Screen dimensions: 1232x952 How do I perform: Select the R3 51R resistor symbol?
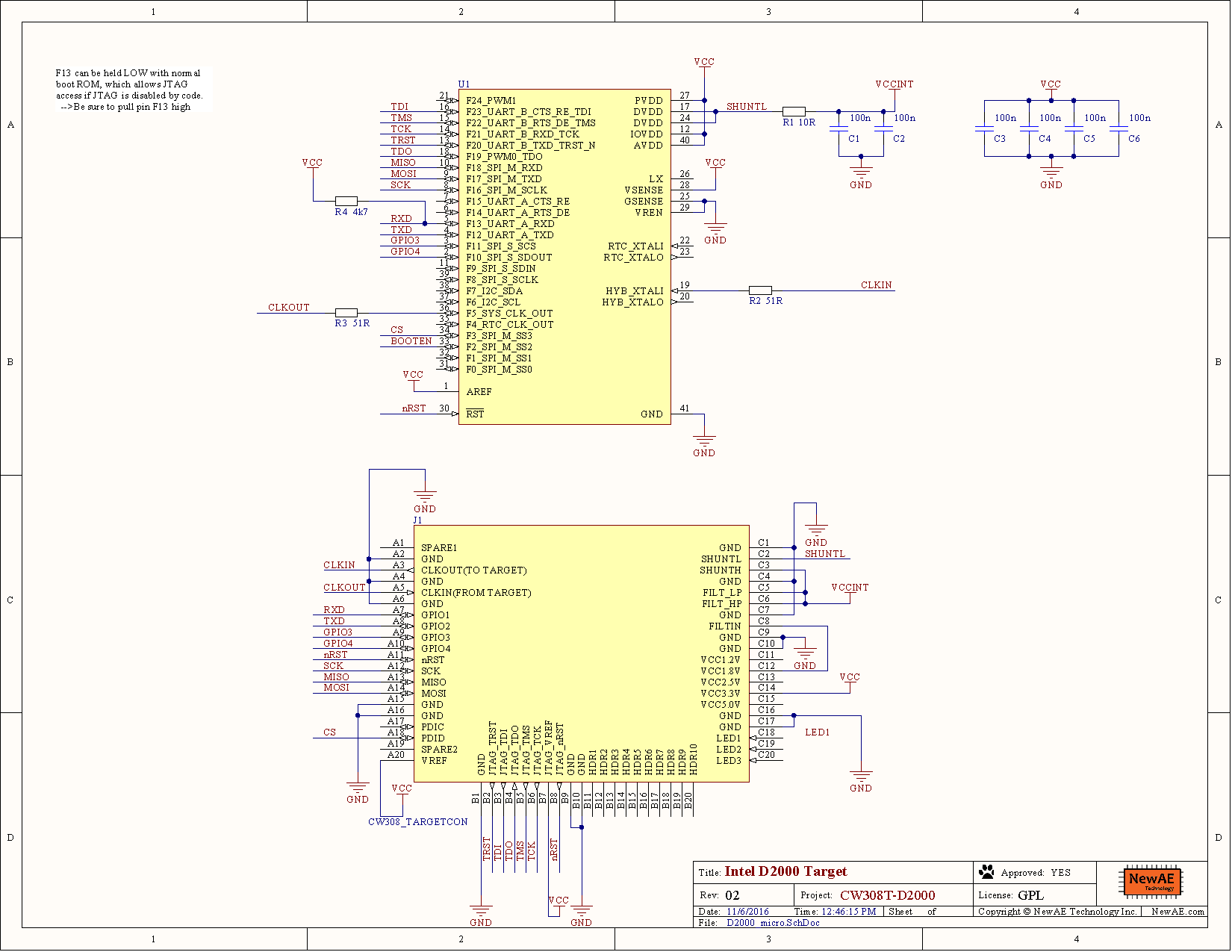[346, 313]
